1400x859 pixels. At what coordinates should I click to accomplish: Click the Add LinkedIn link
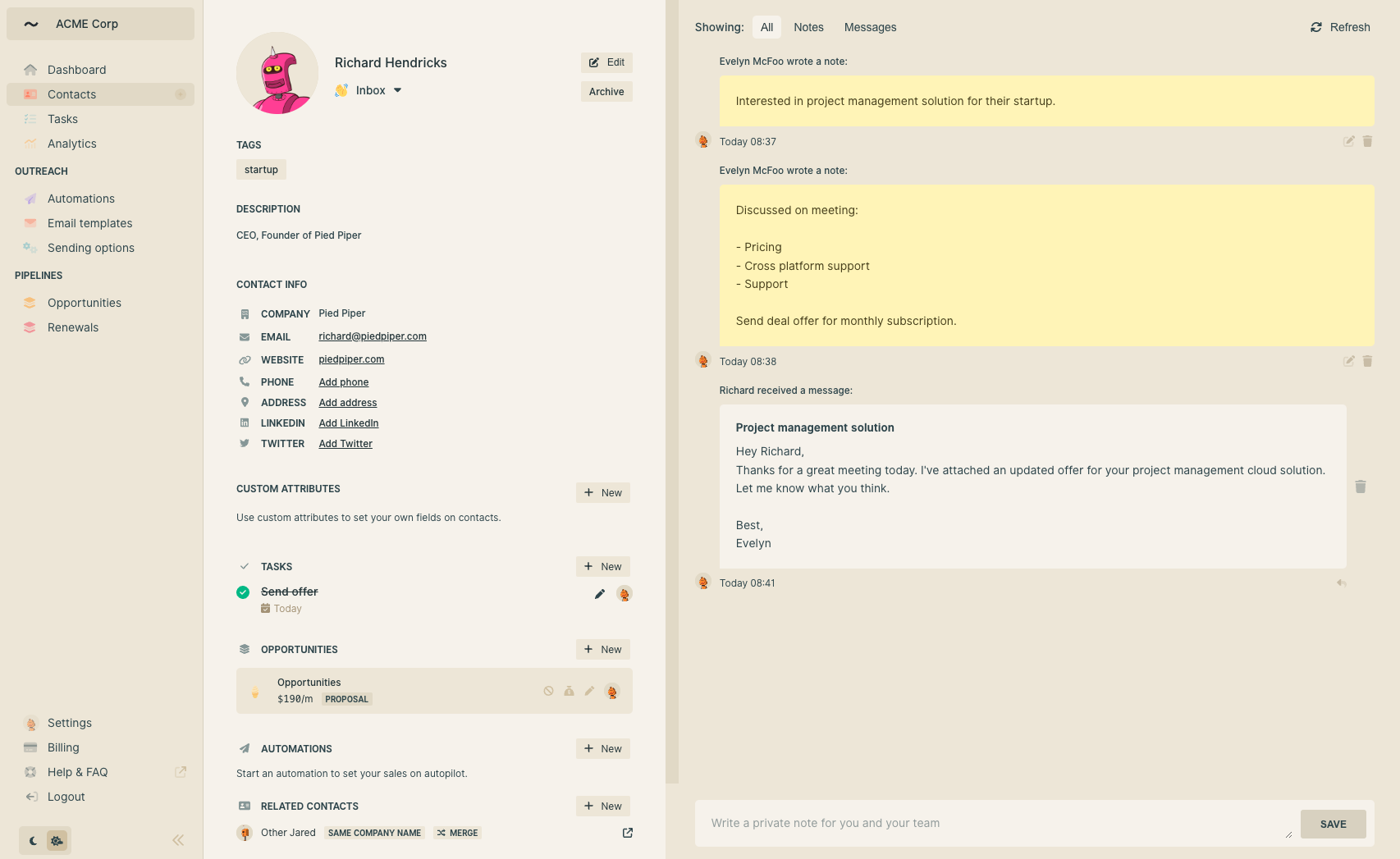(349, 423)
